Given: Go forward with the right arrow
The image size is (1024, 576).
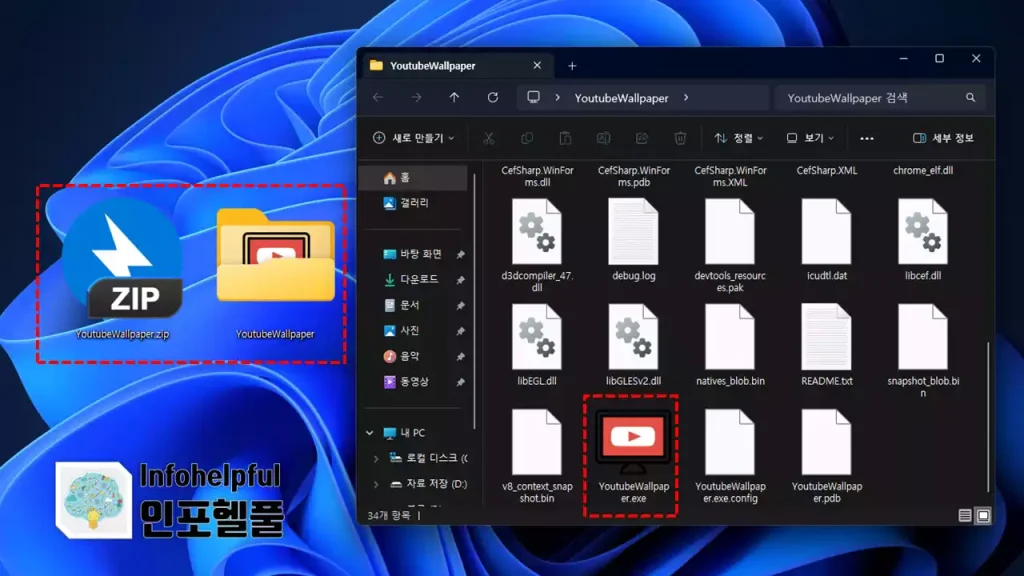Looking at the screenshot, I should point(416,98).
